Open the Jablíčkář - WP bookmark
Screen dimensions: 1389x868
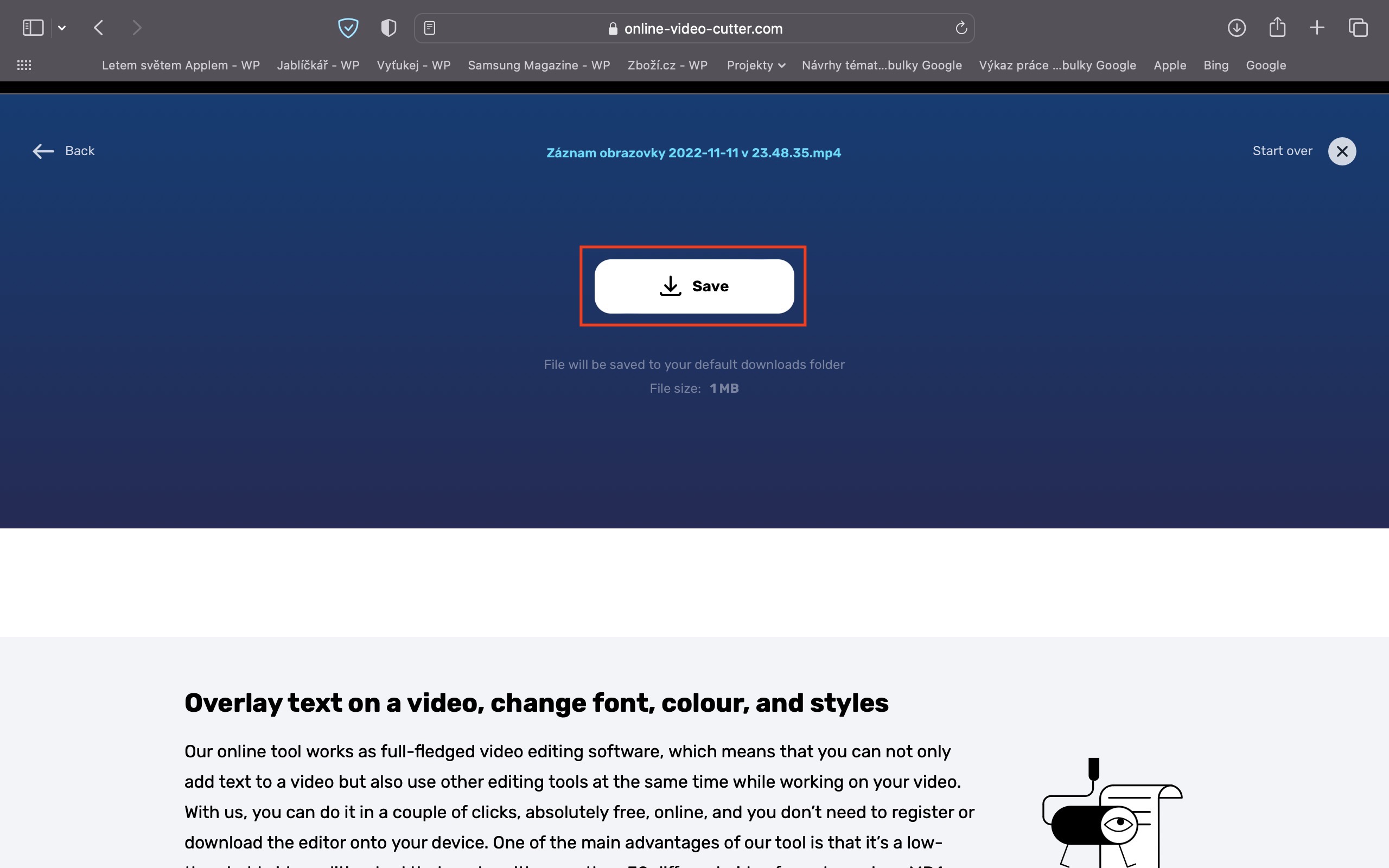(318, 66)
